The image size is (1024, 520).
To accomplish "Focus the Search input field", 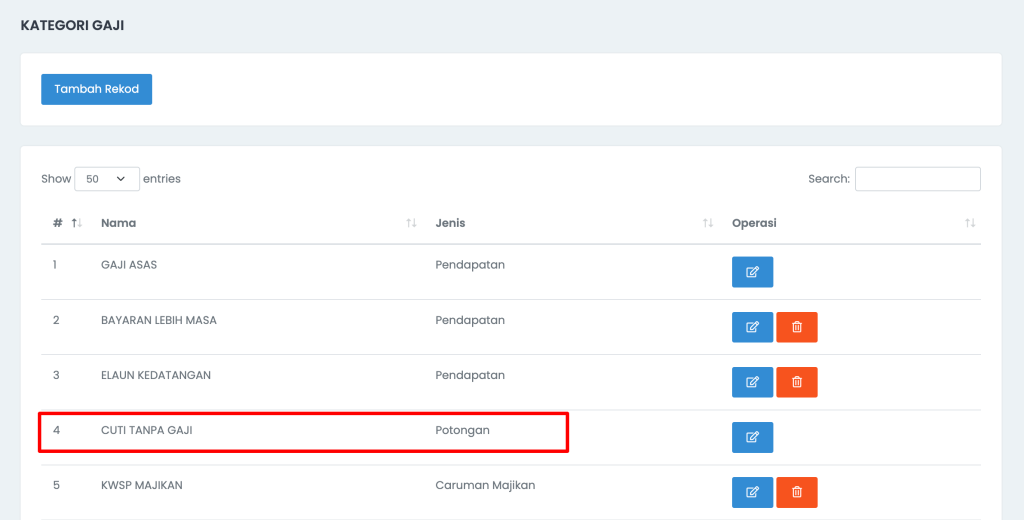I will click(918, 179).
